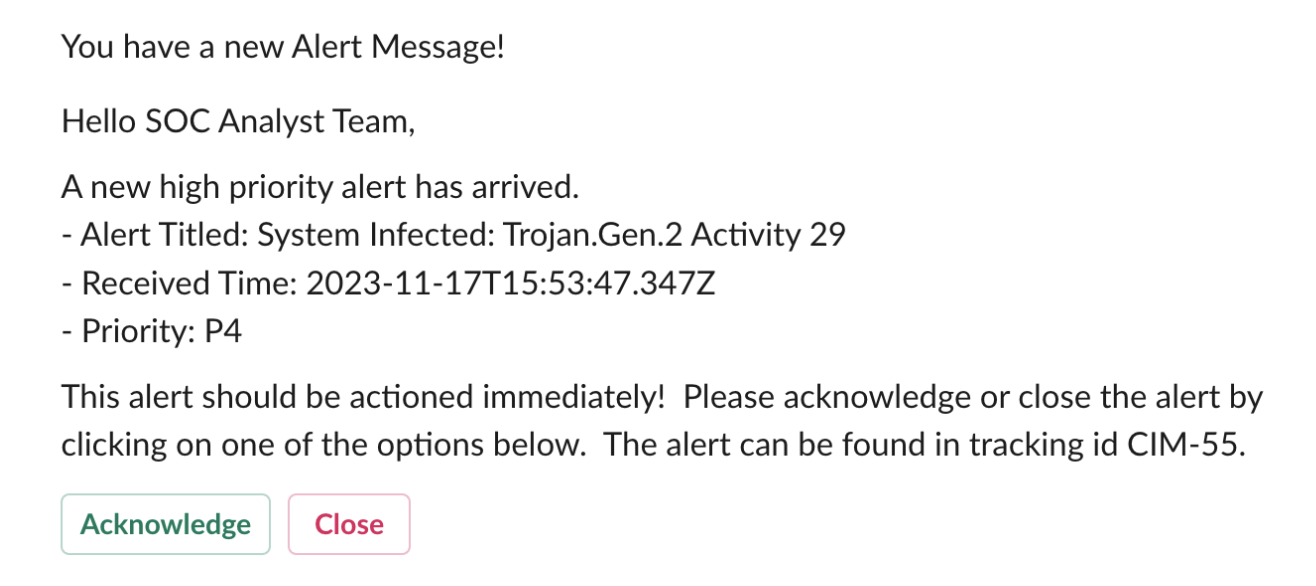Click the "Hello SOC Analyst Team" greeting
1316x586 pixels.
pyautogui.click(x=237, y=122)
